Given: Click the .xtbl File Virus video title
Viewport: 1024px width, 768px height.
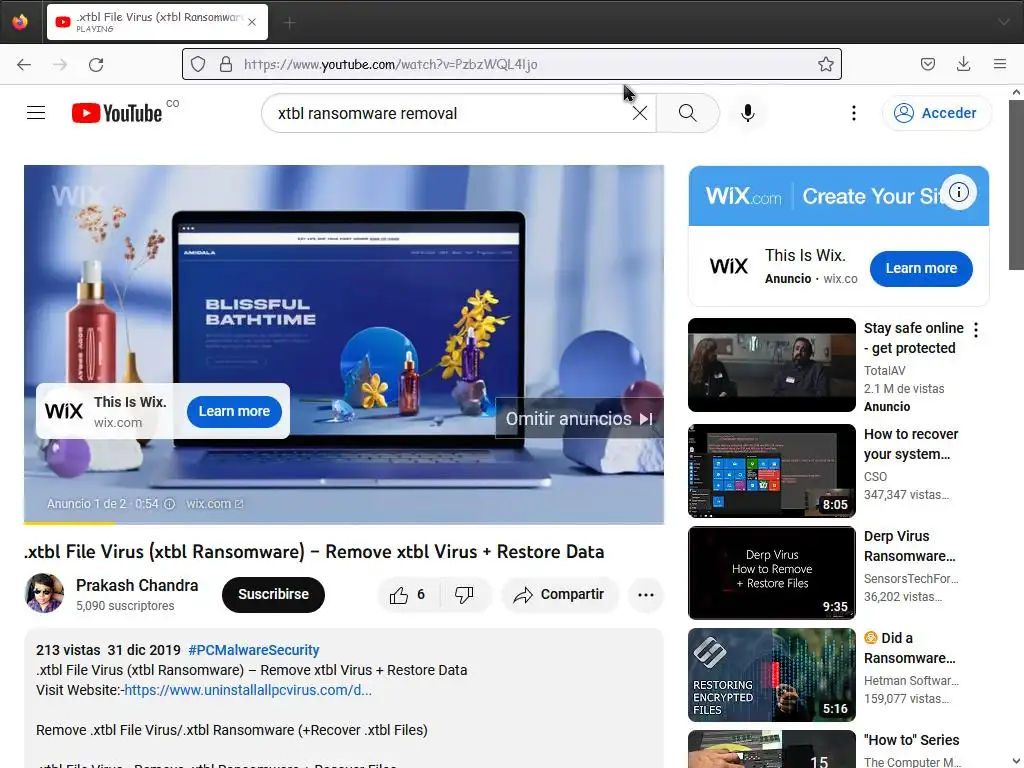Looking at the screenshot, I should [314, 552].
